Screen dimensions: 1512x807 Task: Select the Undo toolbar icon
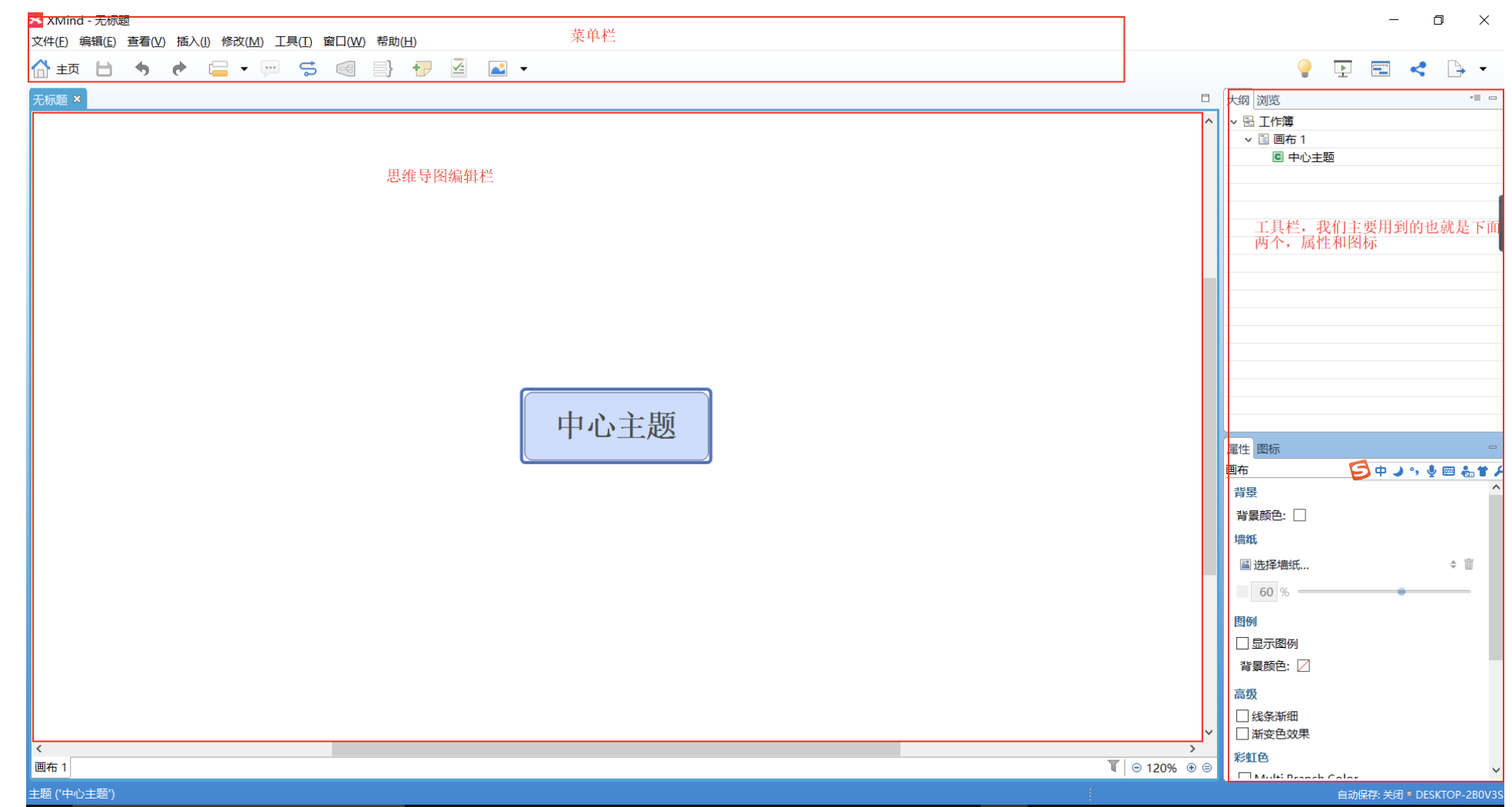(x=142, y=68)
